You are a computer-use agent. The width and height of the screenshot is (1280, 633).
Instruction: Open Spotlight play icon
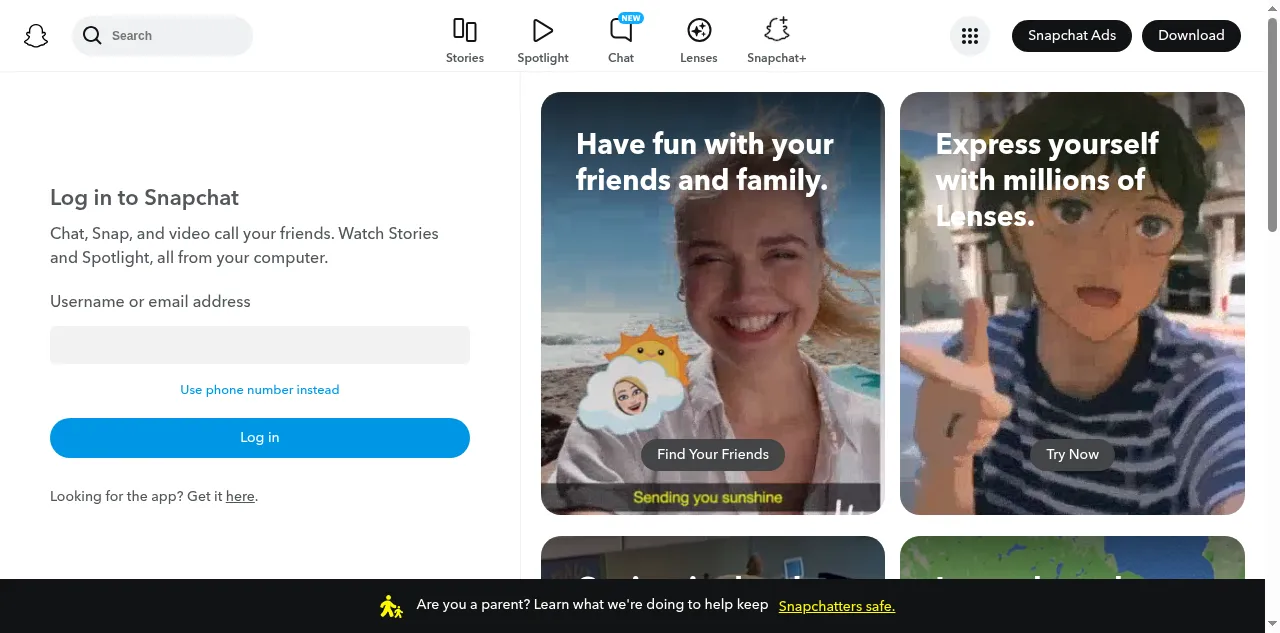[543, 30]
